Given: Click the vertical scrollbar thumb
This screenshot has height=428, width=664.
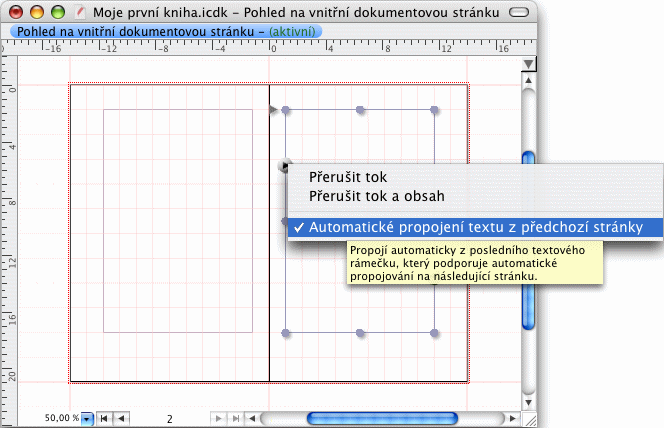Looking at the screenshot, I should tap(528, 240).
